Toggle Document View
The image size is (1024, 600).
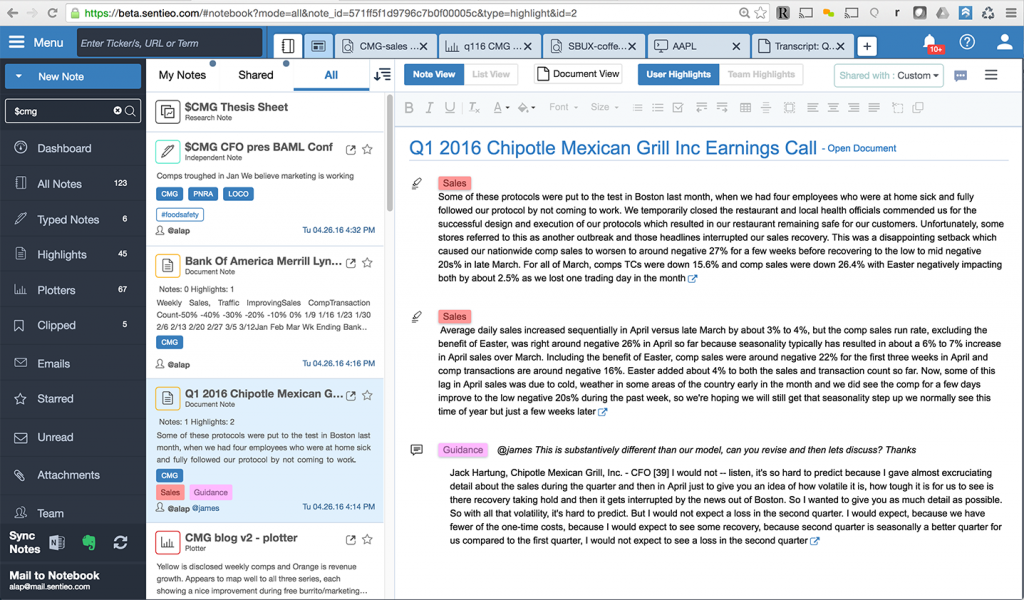tap(578, 74)
